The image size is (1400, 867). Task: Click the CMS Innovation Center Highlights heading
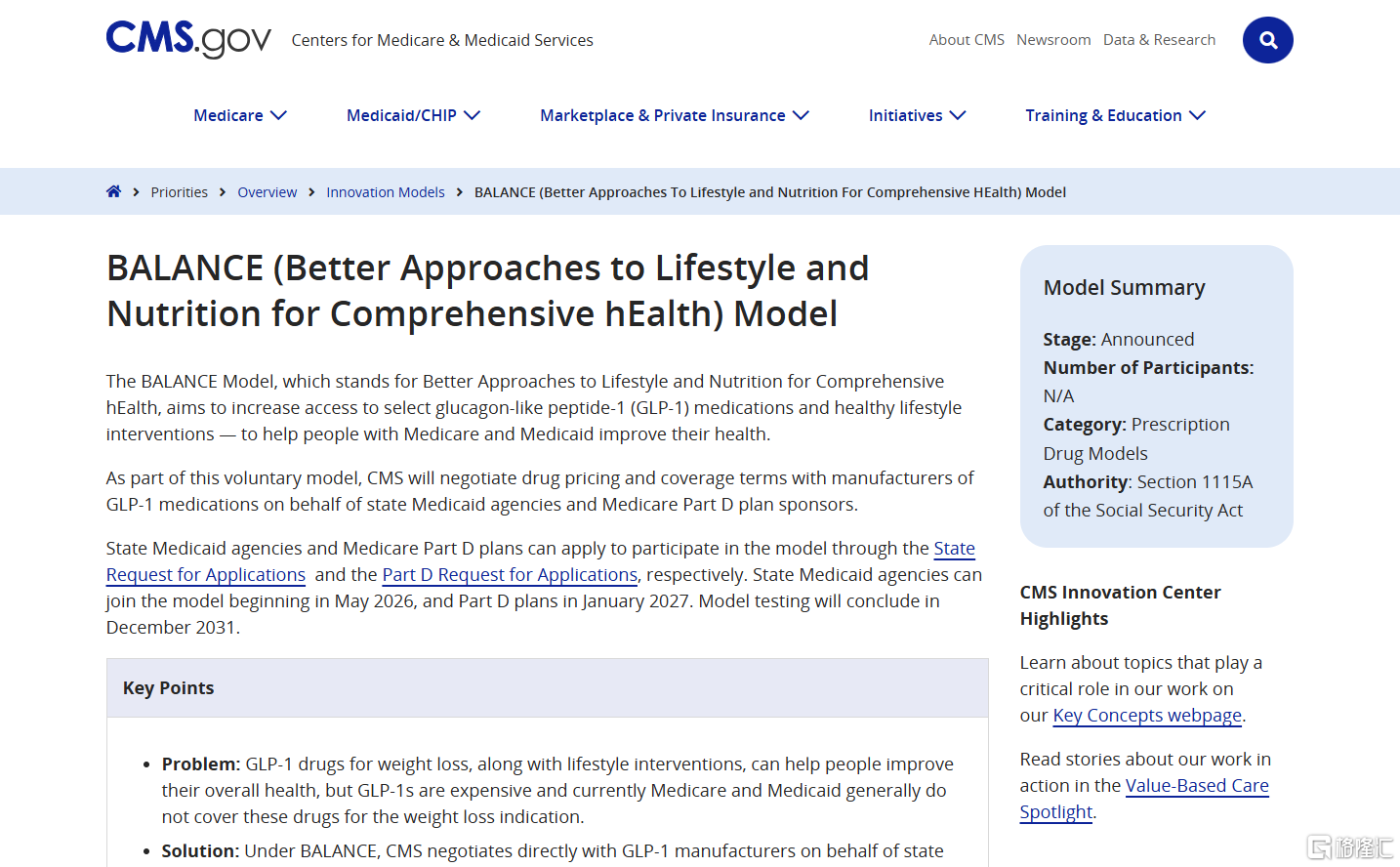(x=1121, y=605)
